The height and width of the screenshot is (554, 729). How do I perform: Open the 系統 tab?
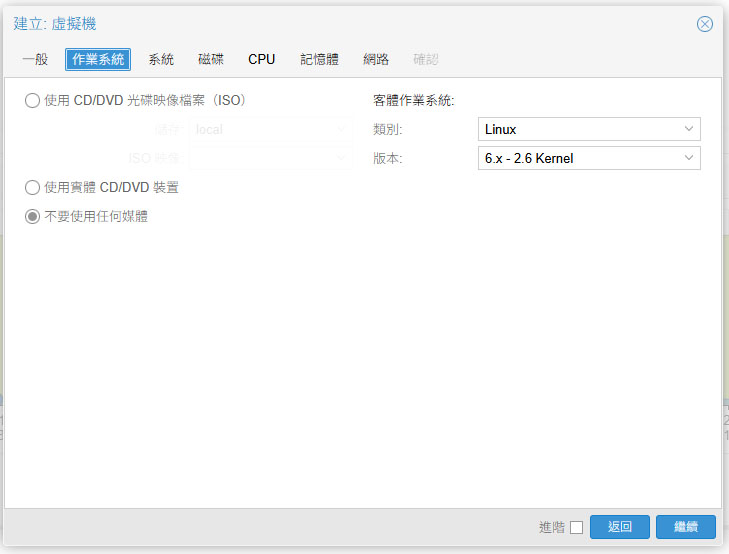(x=161, y=59)
